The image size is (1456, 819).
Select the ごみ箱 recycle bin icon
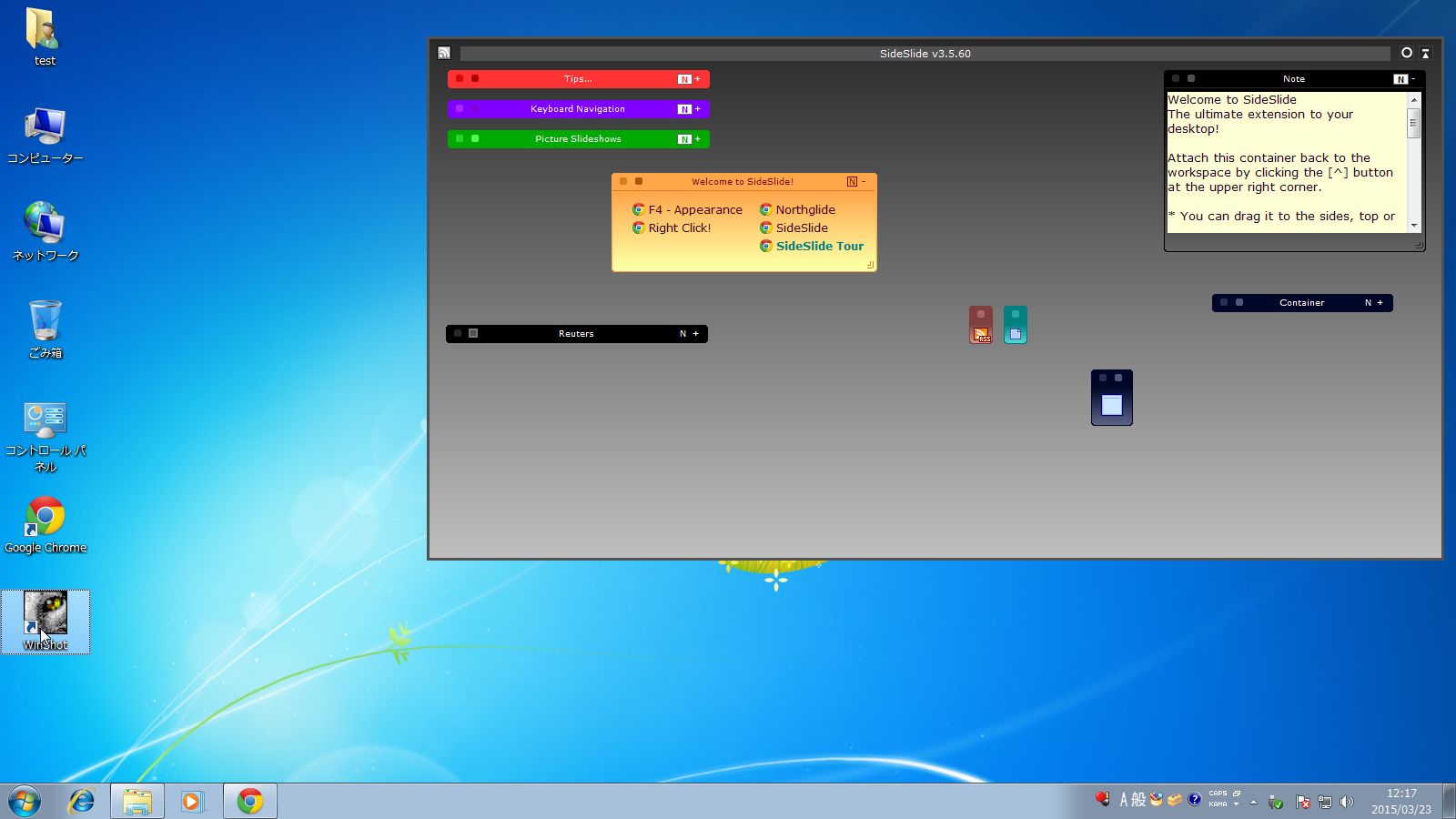pos(45,329)
